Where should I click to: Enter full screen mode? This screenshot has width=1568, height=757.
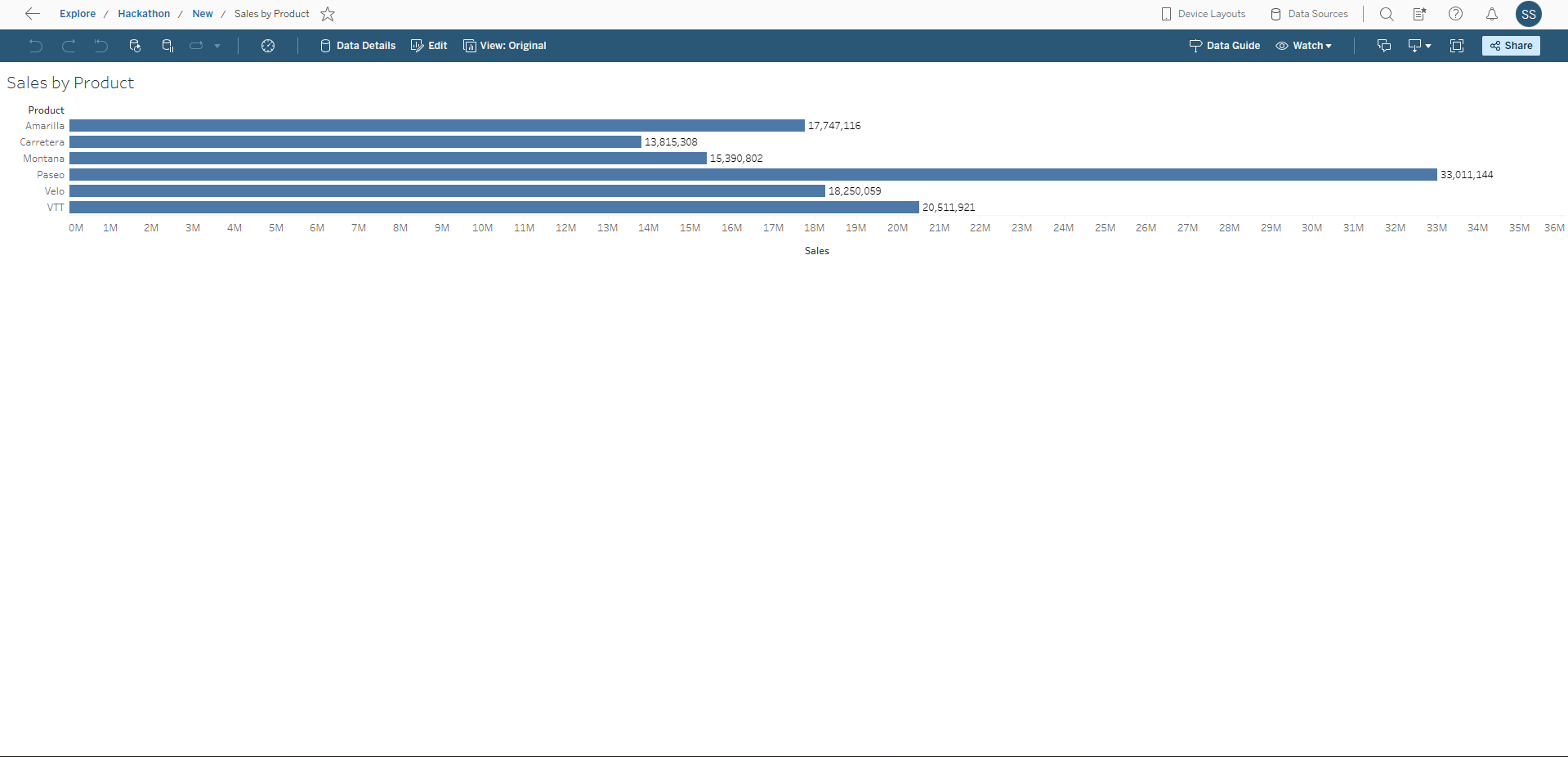coord(1457,46)
